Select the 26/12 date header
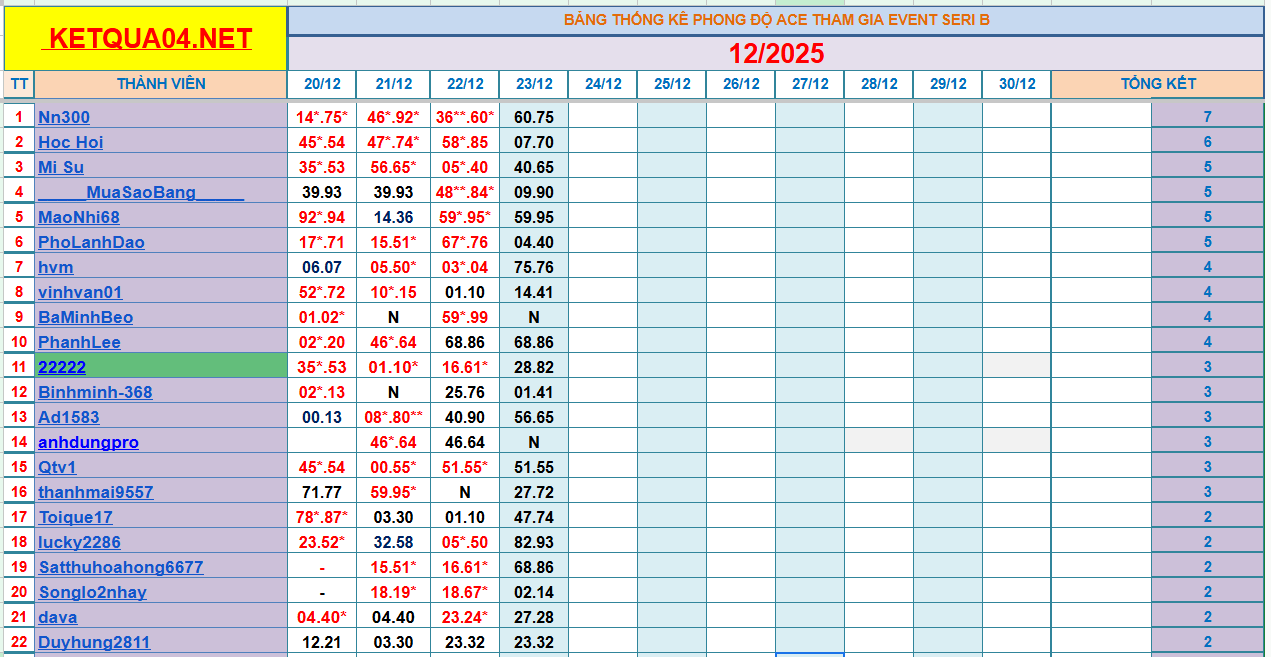 [x=741, y=84]
